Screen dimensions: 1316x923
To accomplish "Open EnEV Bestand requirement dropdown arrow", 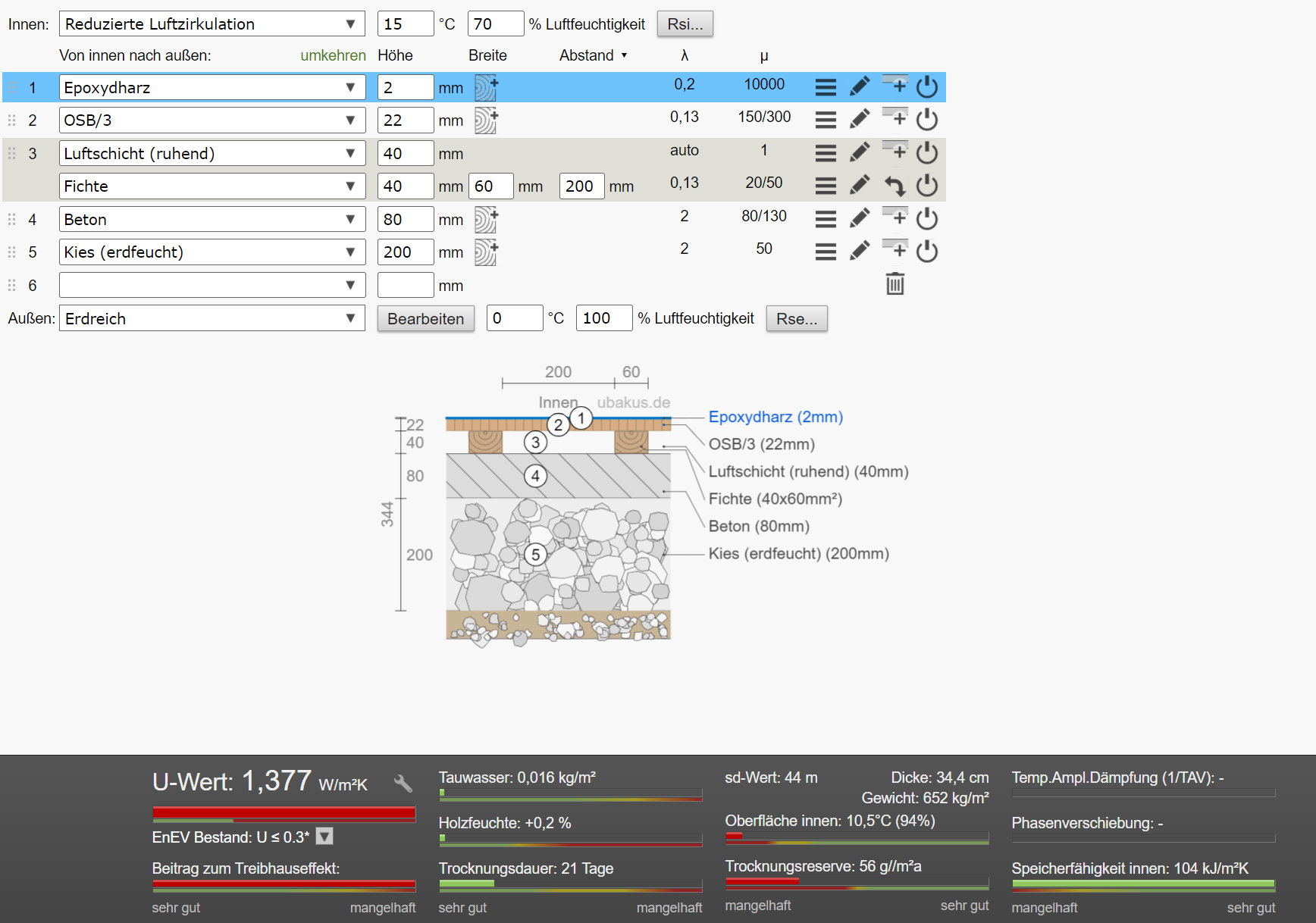I will pyautogui.click(x=324, y=837).
